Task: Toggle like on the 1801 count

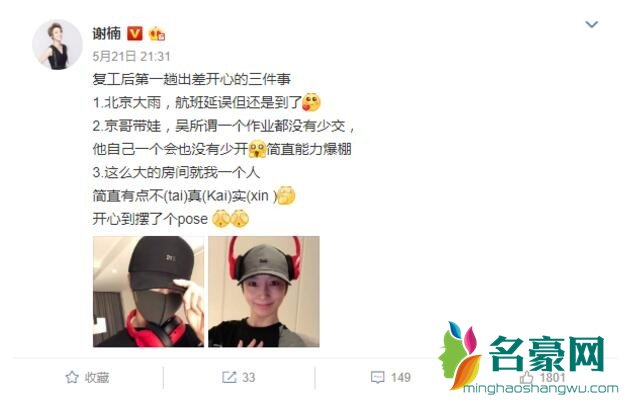Action: (x=552, y=378)
